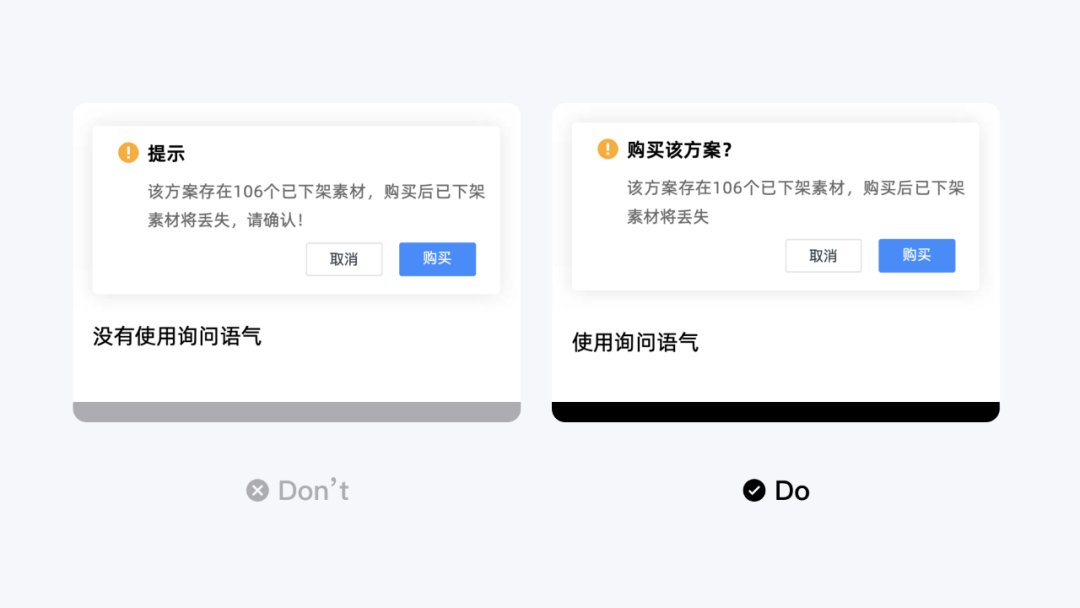Click the right dialog message about 106个已下架素材
The width and height of the screenshot is (1080, 608).
click(796, 202)
